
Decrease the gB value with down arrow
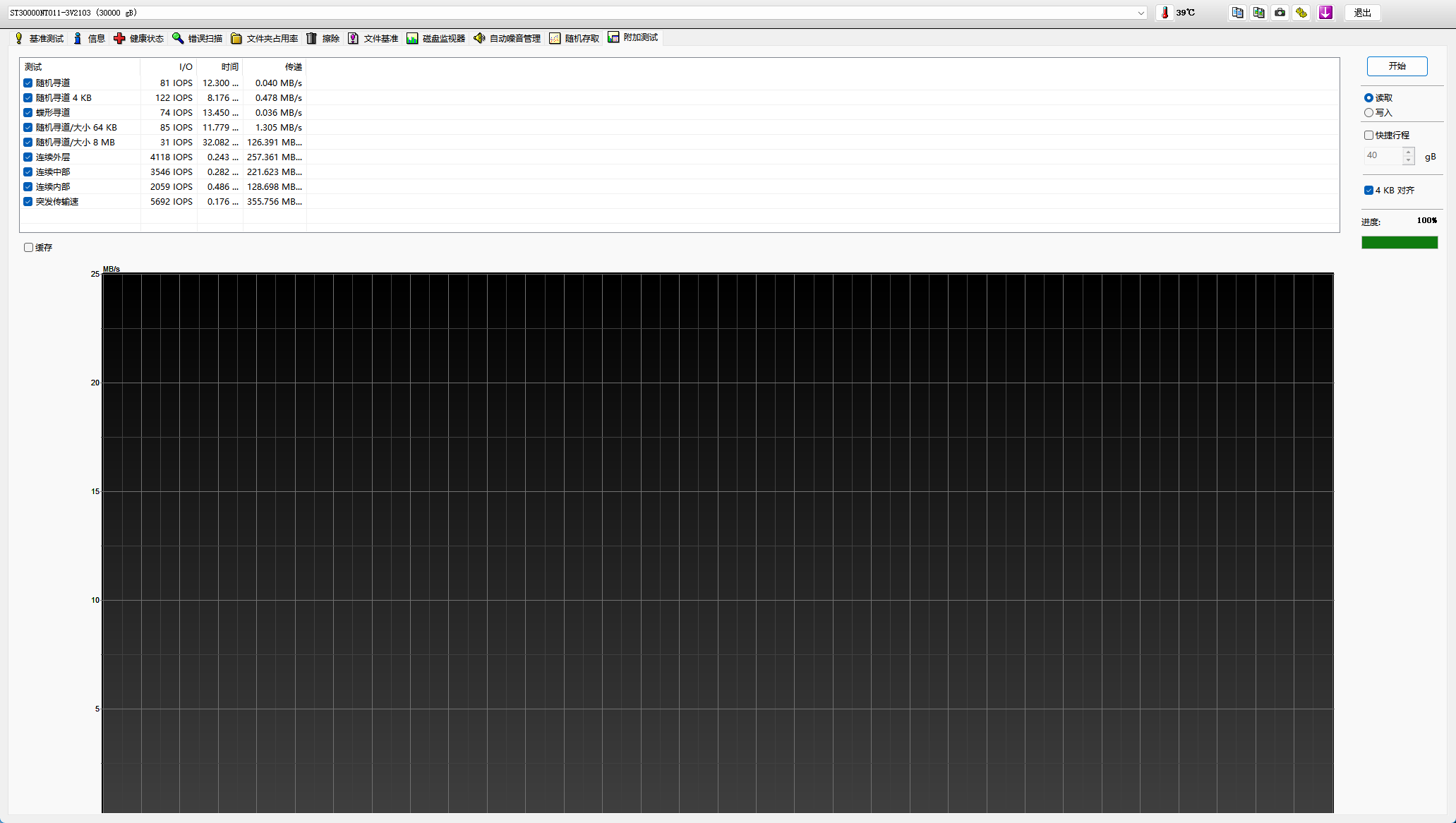[x=1408, y=160]
